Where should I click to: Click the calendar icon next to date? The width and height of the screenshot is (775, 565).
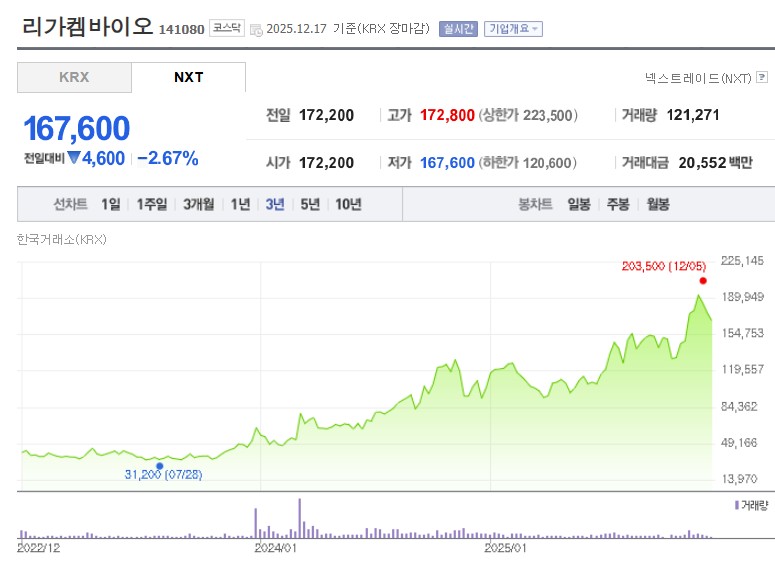[x=256, y=30]
